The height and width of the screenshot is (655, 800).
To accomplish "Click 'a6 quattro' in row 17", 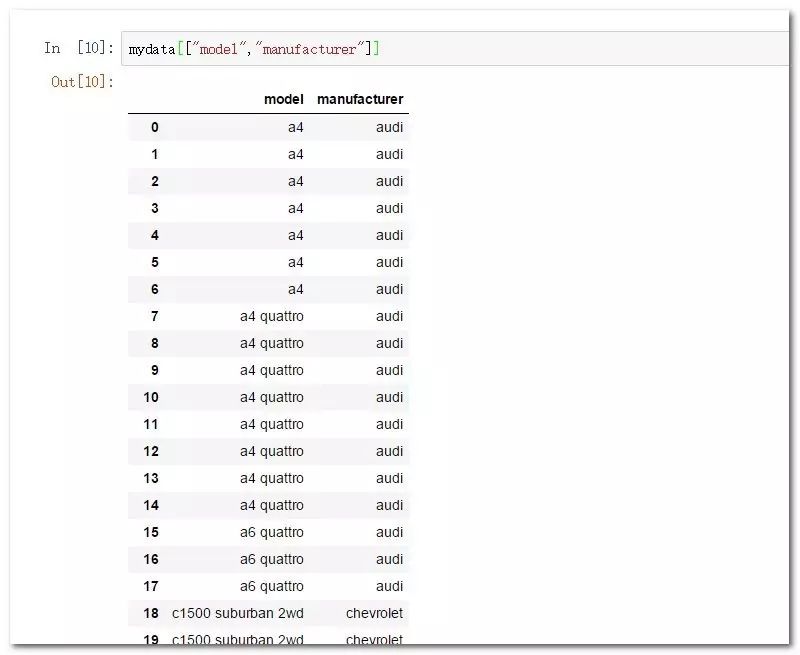I will coord(272,587).
